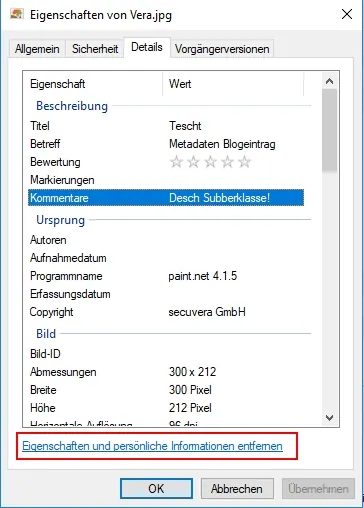This screenshot has height=508, width=364.
Task: Set Bewertung to five stars
Action: click(245, 162)
